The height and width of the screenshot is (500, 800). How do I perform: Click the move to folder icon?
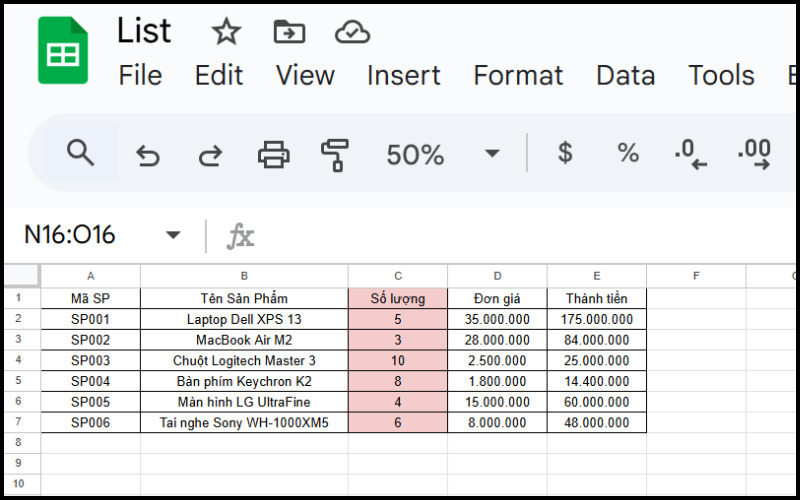tap(289, 32)
